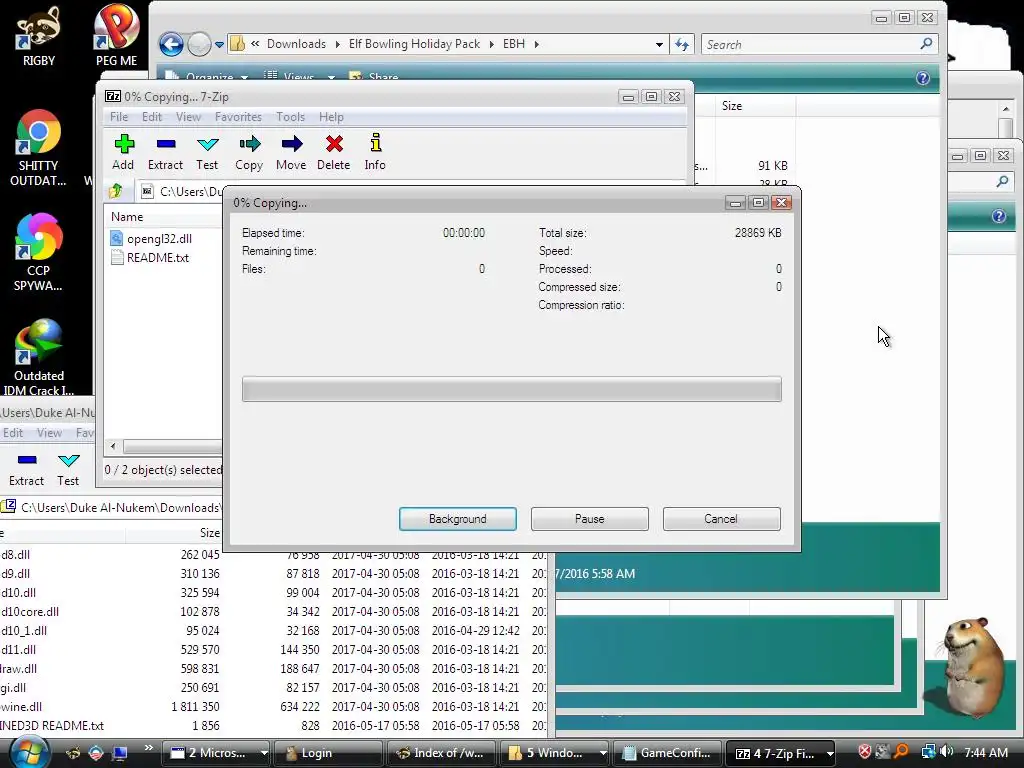Click the Login taskbar button
This screenshot has height=768, width=1024.
(328, 753)
